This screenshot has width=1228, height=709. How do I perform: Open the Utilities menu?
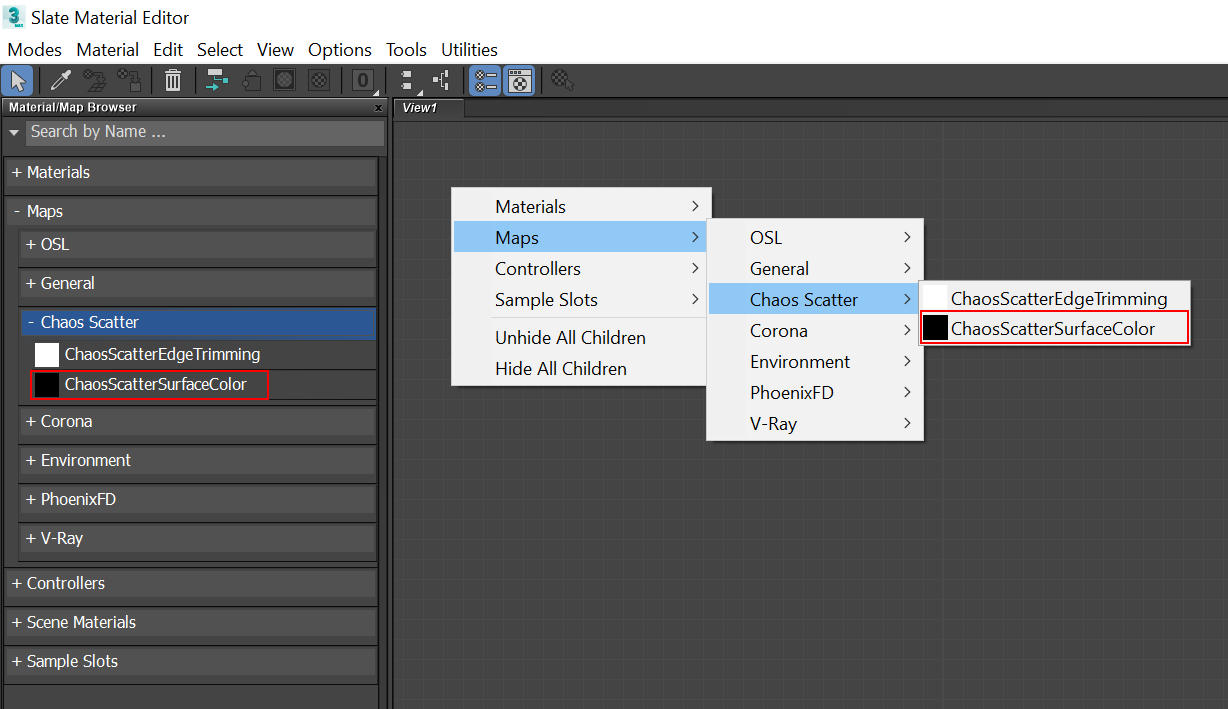[469, 49]
